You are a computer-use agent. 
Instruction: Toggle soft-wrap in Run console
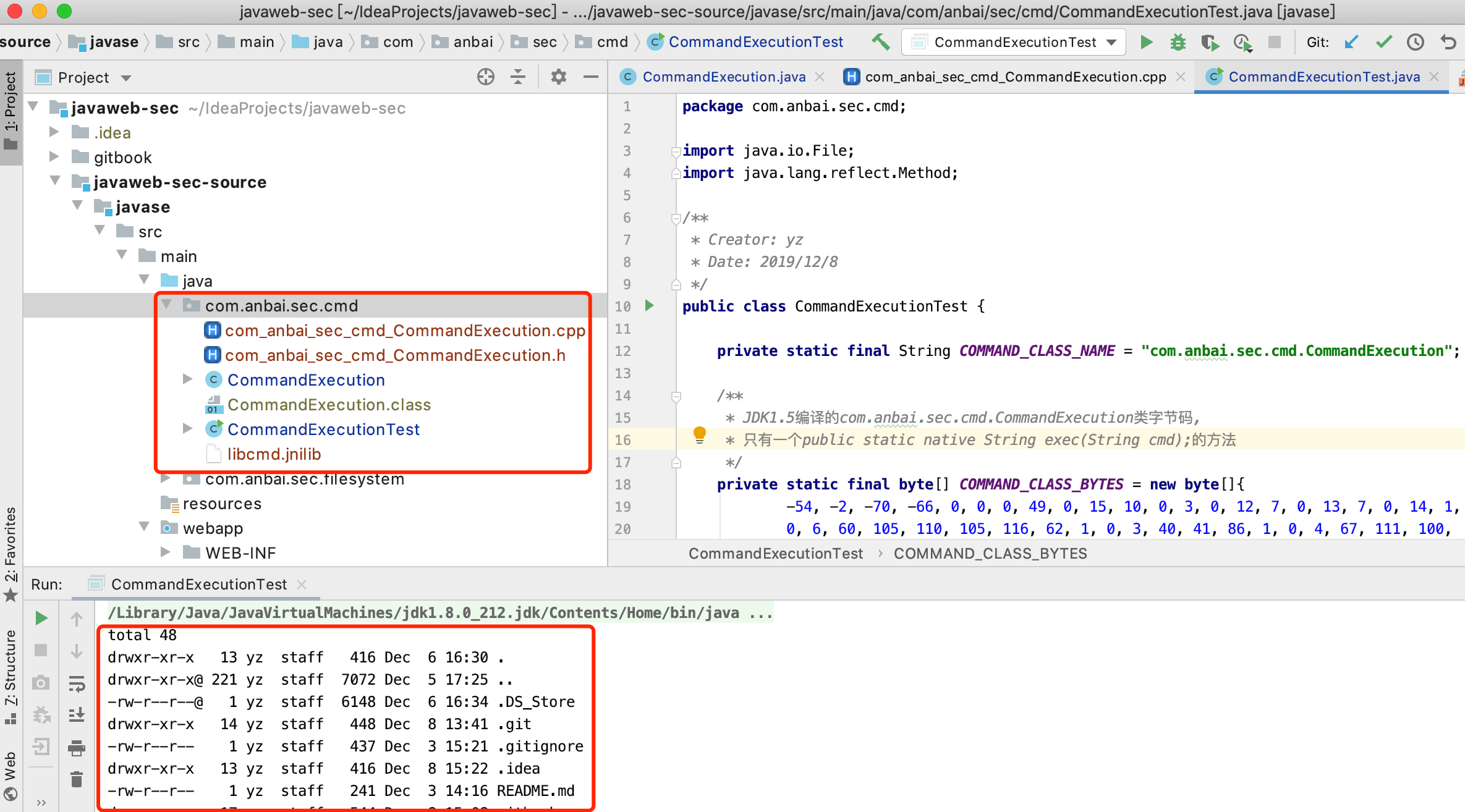click(x=77, y=683)
